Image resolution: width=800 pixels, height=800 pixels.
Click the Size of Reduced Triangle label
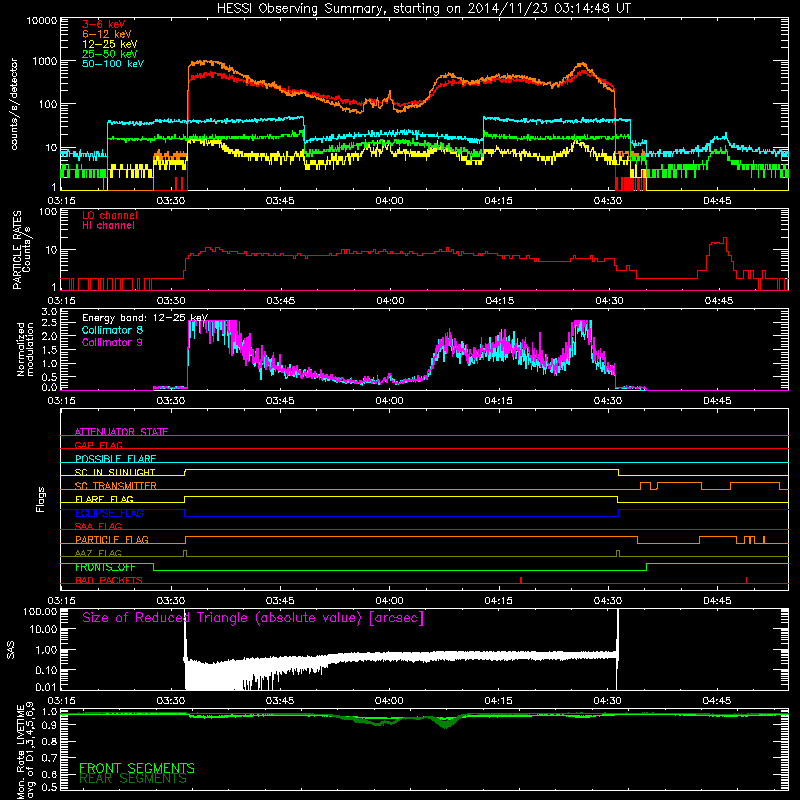[253, 618]
